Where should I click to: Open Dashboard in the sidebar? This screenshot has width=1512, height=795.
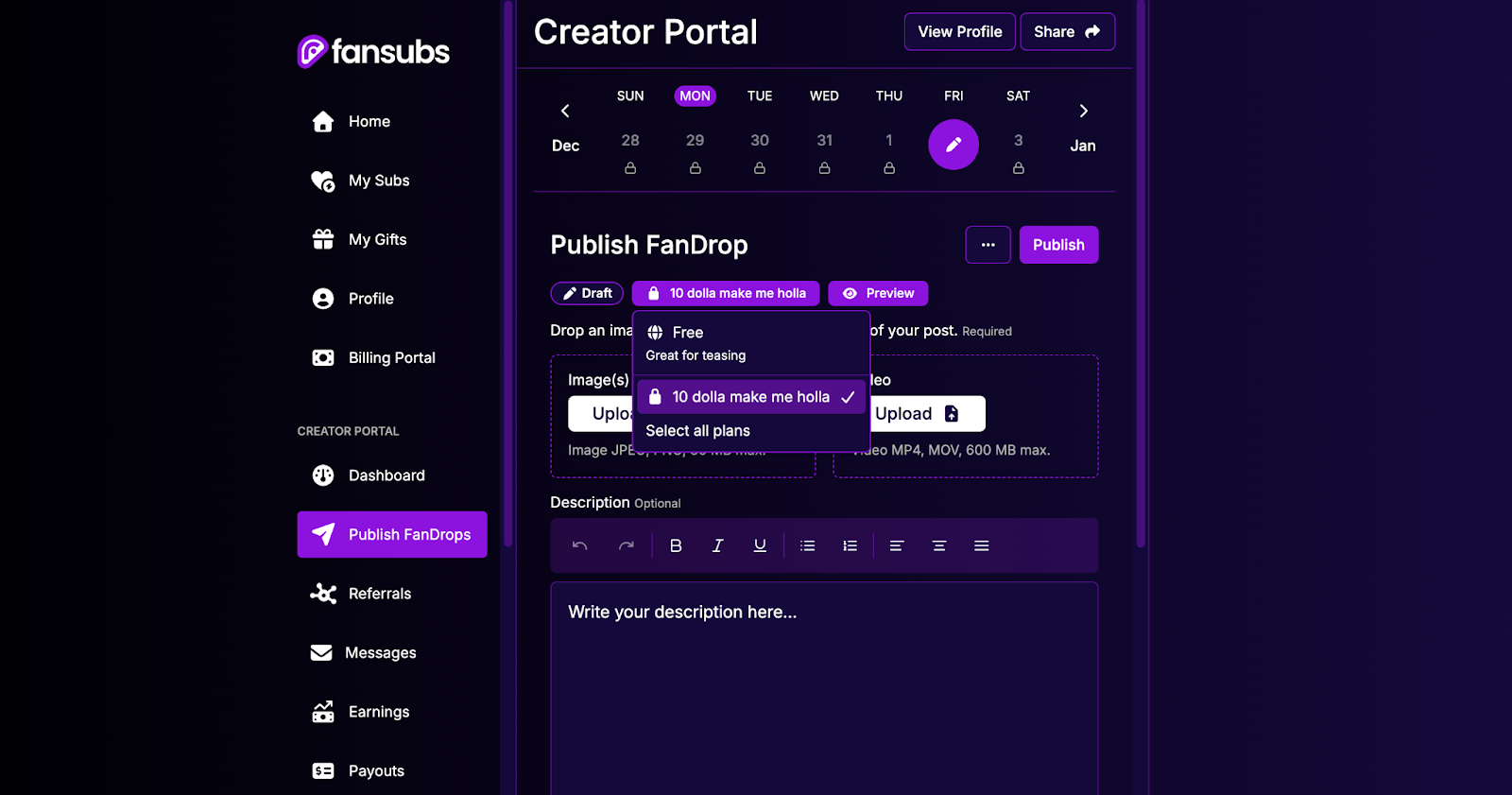point(386,475)
